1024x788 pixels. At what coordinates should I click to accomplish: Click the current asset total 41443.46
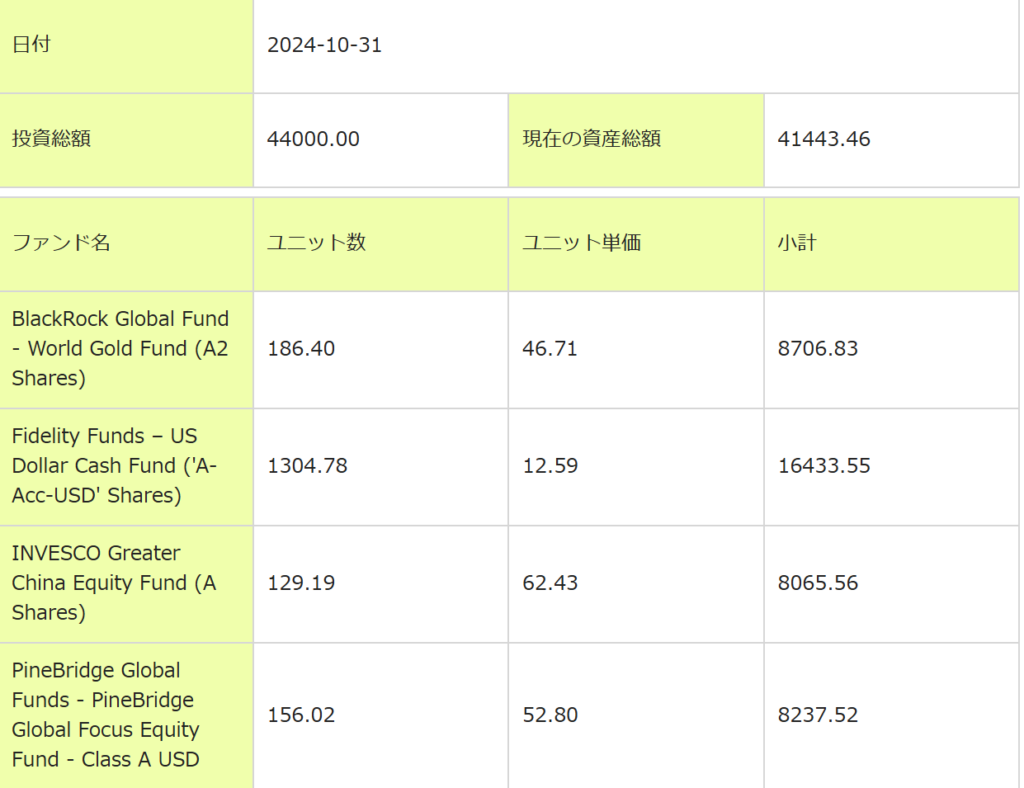click(x=824, y=140)
